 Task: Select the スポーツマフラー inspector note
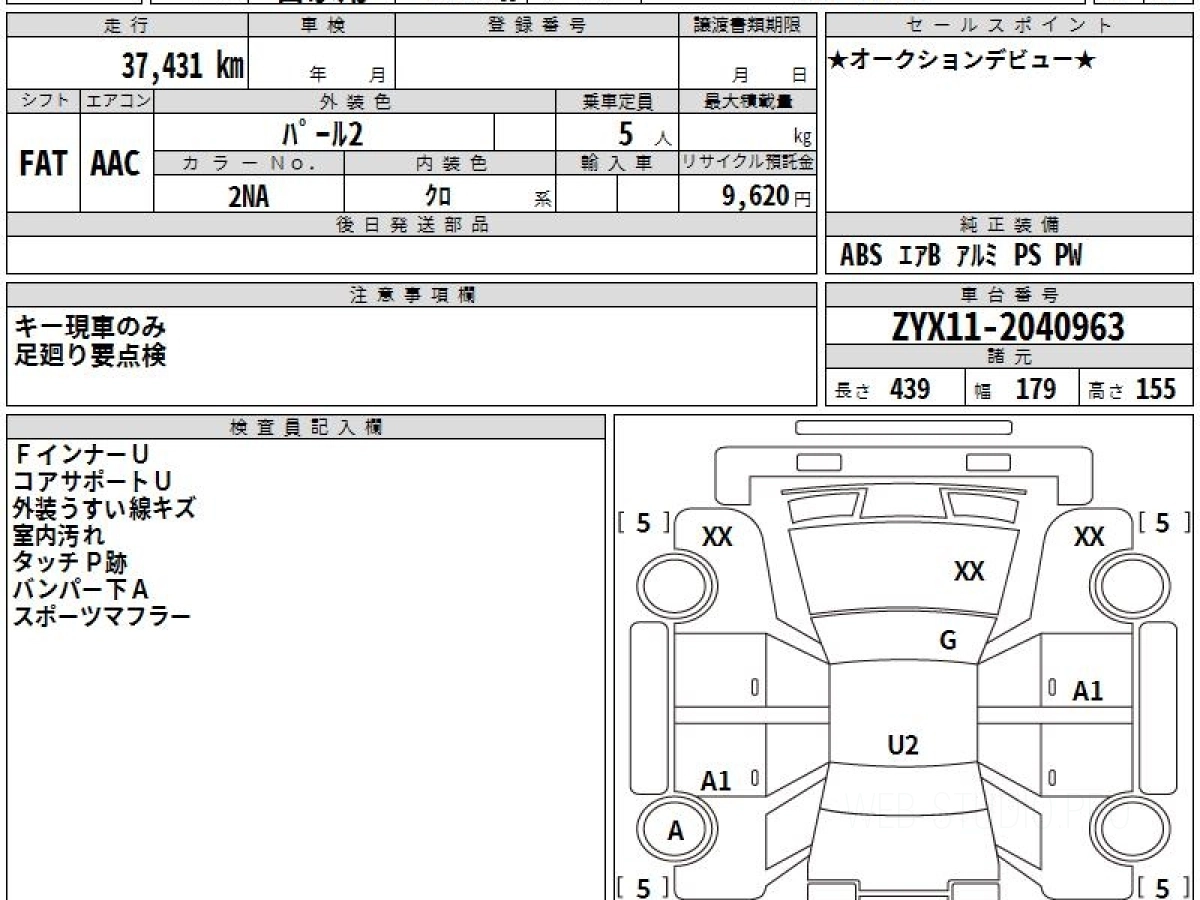[102, 616]
